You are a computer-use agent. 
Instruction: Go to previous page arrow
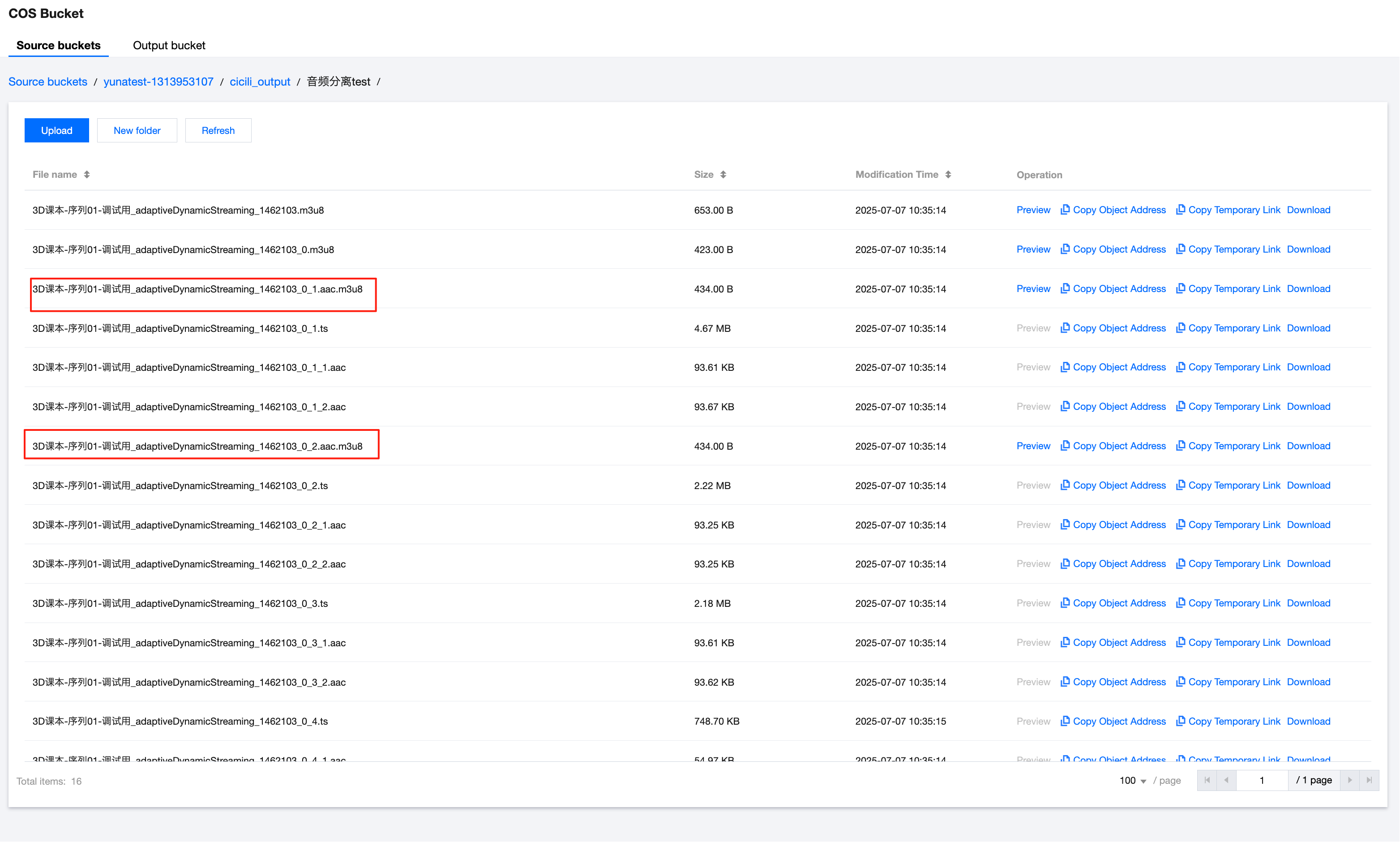pos(1226,781)
